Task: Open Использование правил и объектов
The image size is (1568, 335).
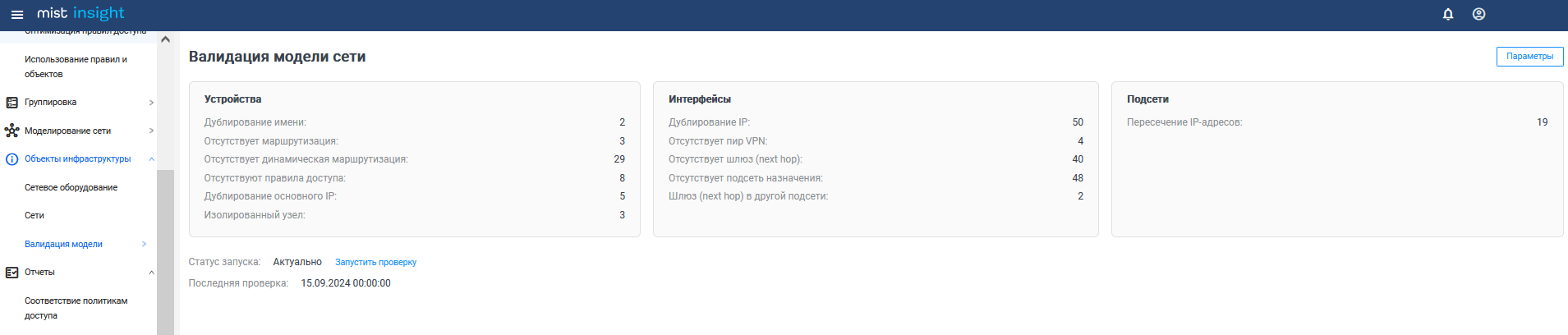Action: (76, 67)
